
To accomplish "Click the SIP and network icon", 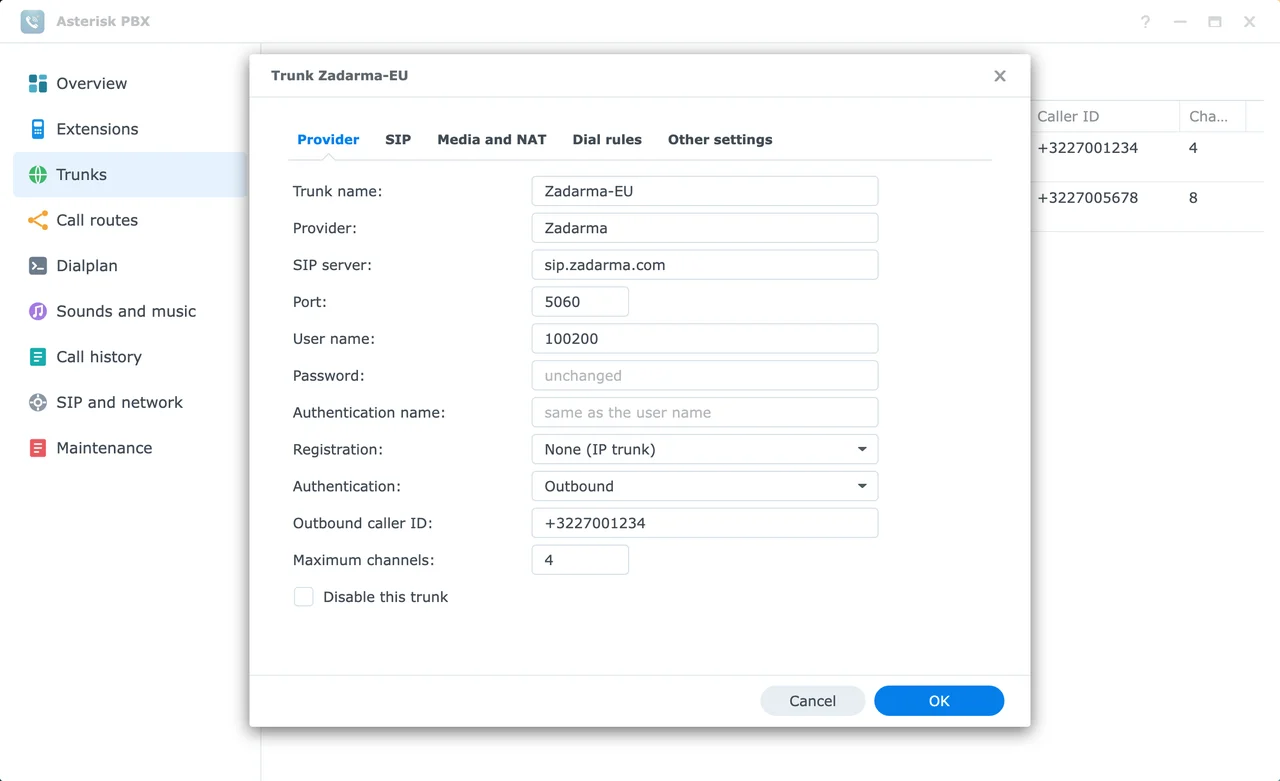I will pyautogui.click(x=38, y=402).
